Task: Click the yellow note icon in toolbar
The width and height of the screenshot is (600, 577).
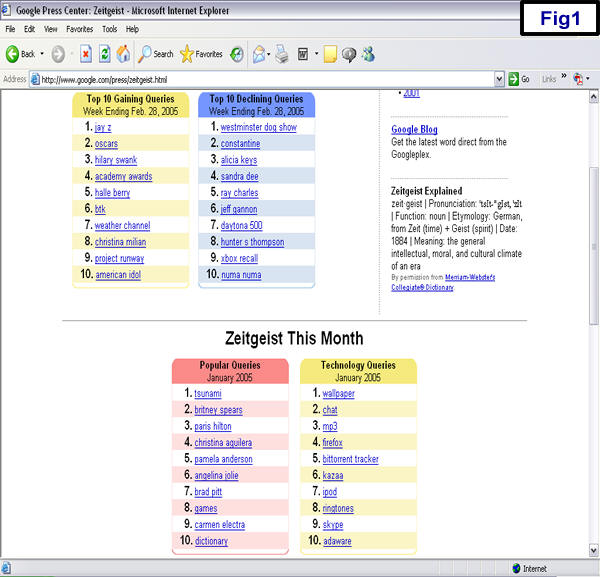Action: coord(330,54)
